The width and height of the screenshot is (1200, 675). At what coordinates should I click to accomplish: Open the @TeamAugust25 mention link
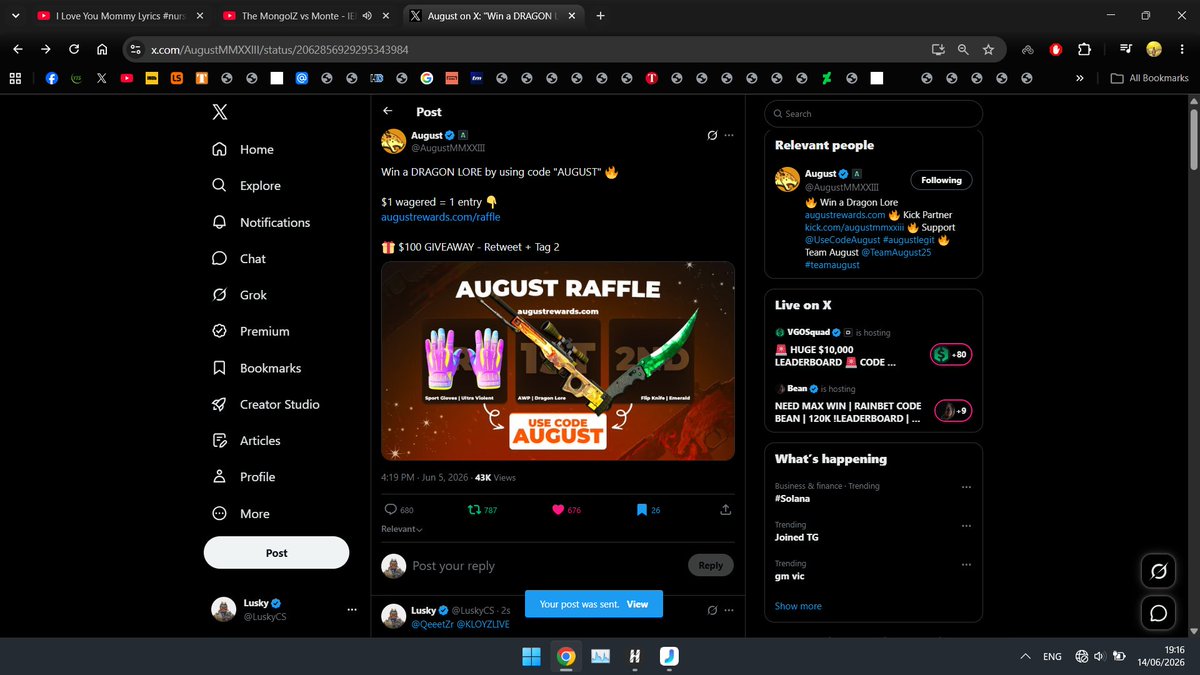[x=898, y=253]
